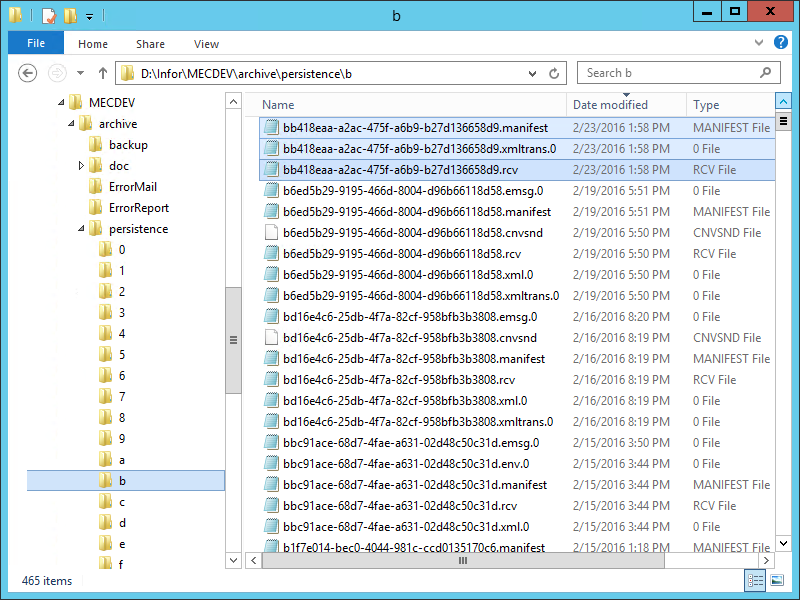Open Explorer Help question mark icon

tap(781, 43)
